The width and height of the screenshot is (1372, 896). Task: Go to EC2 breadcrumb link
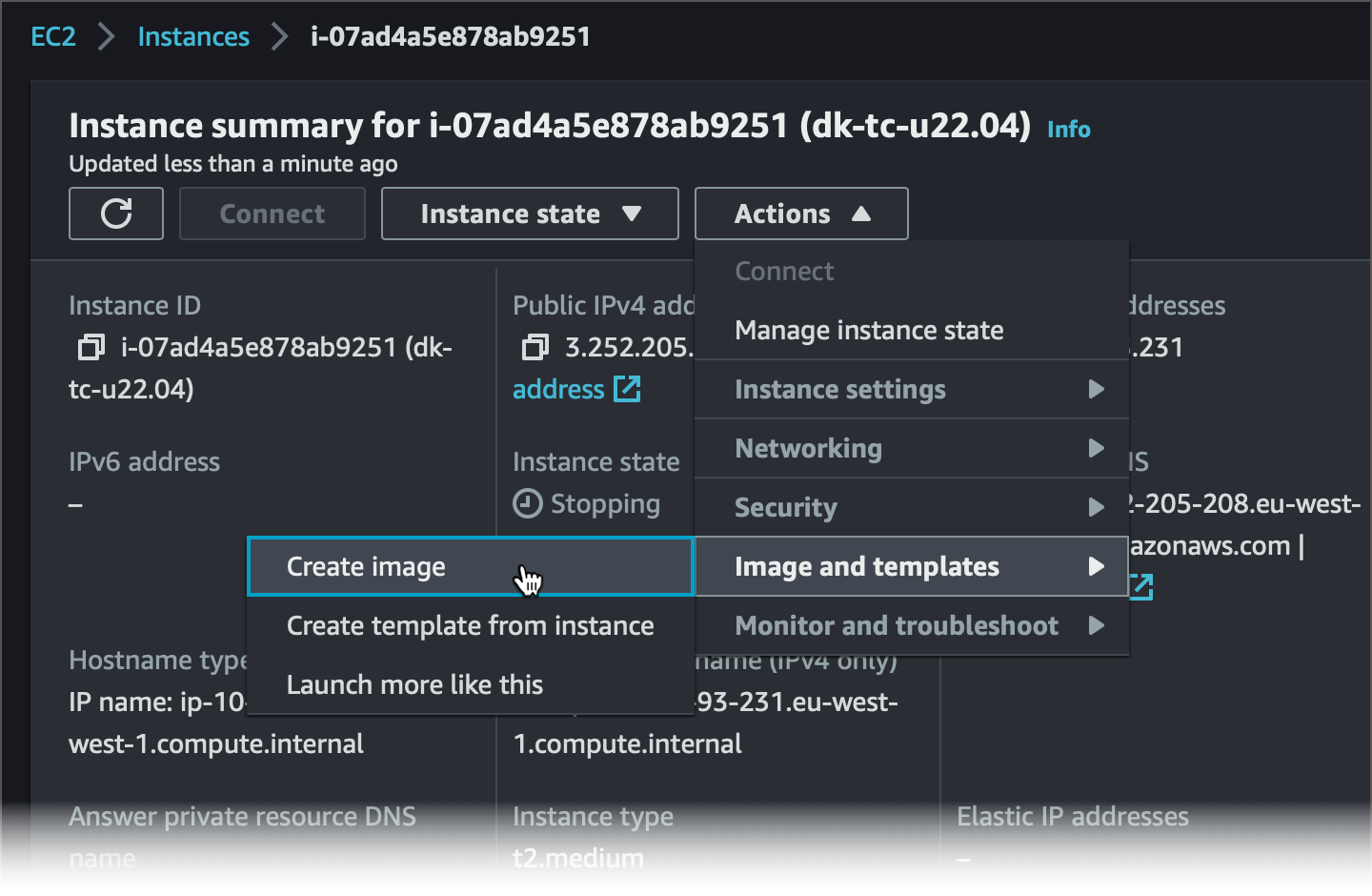tap(53, 36)
